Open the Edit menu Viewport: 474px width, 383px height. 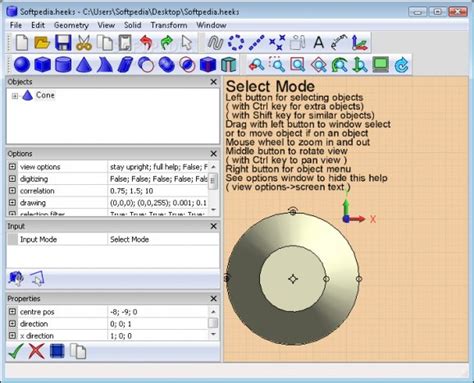[38, 25]
